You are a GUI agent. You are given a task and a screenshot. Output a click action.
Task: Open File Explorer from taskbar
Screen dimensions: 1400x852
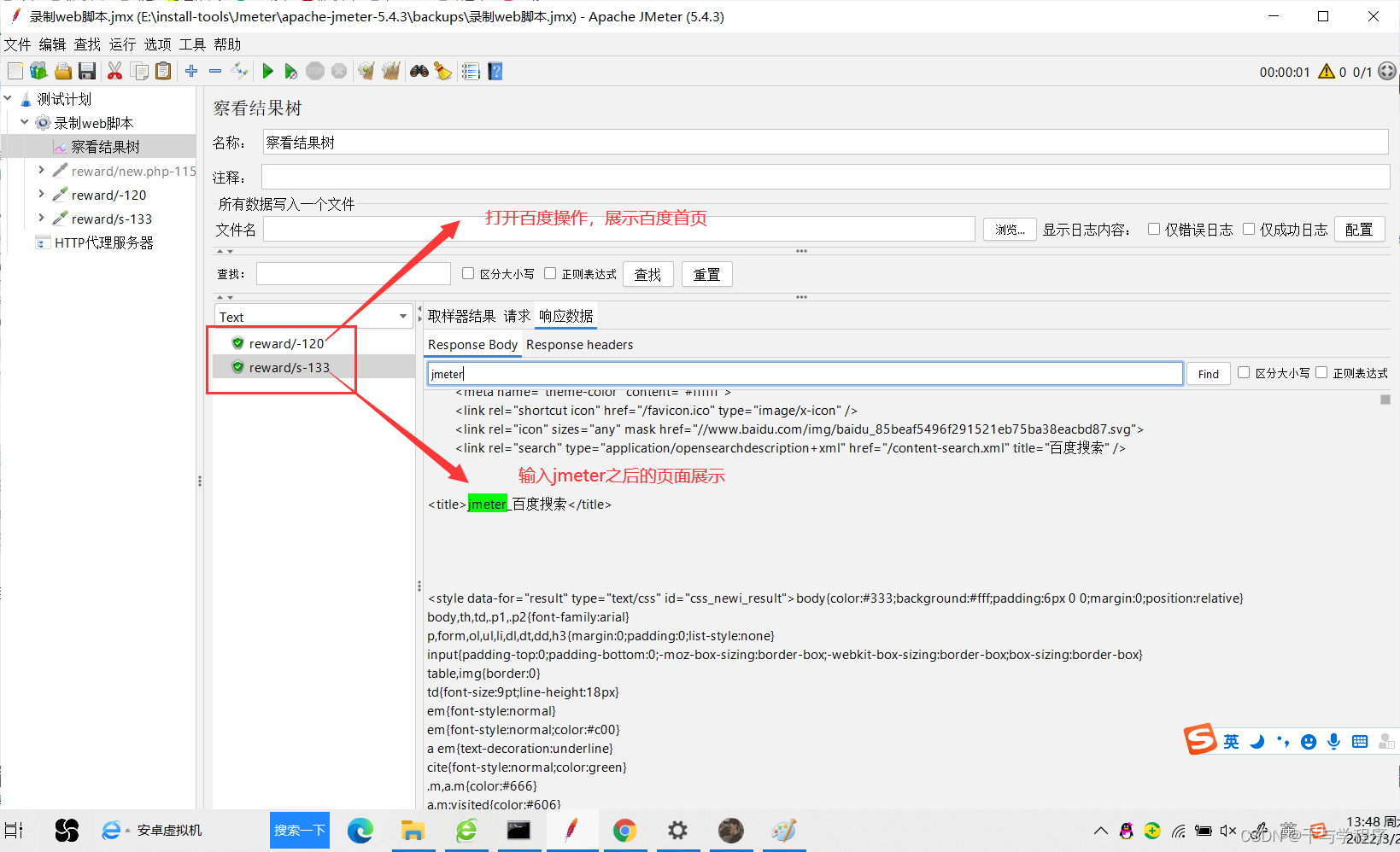[413, 830]
